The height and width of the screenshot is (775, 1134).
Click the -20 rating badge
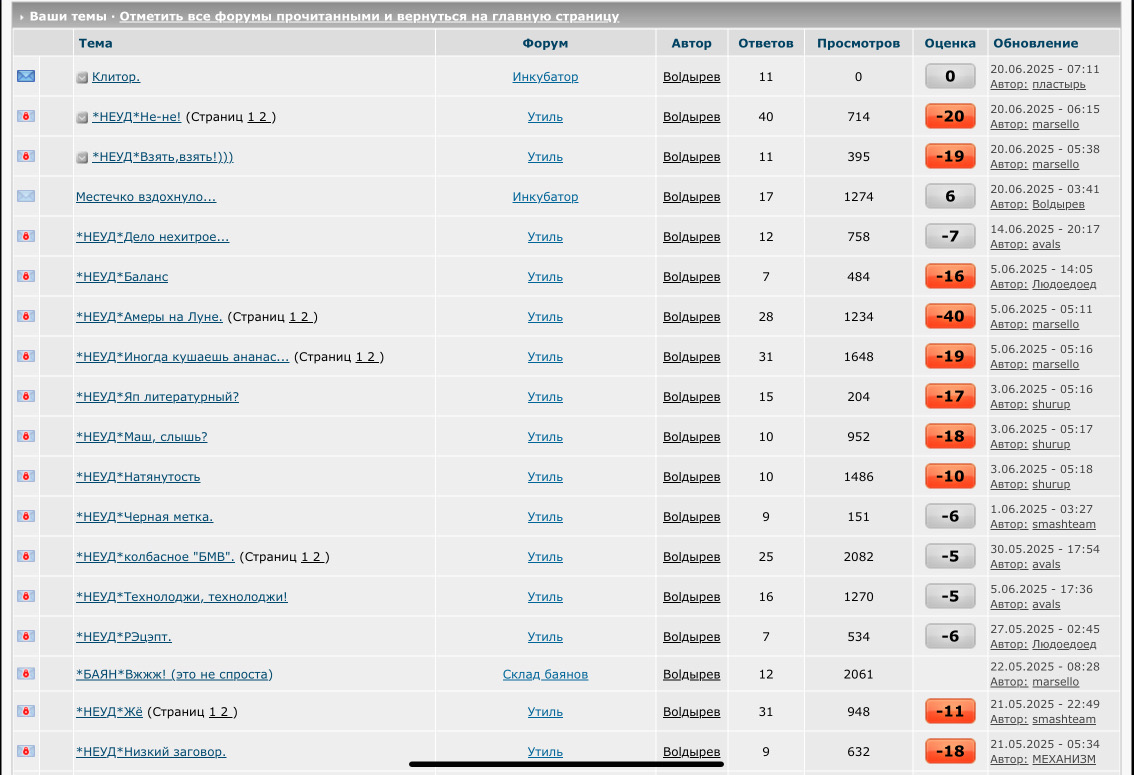pyautogui.click(x=950, y=116)
